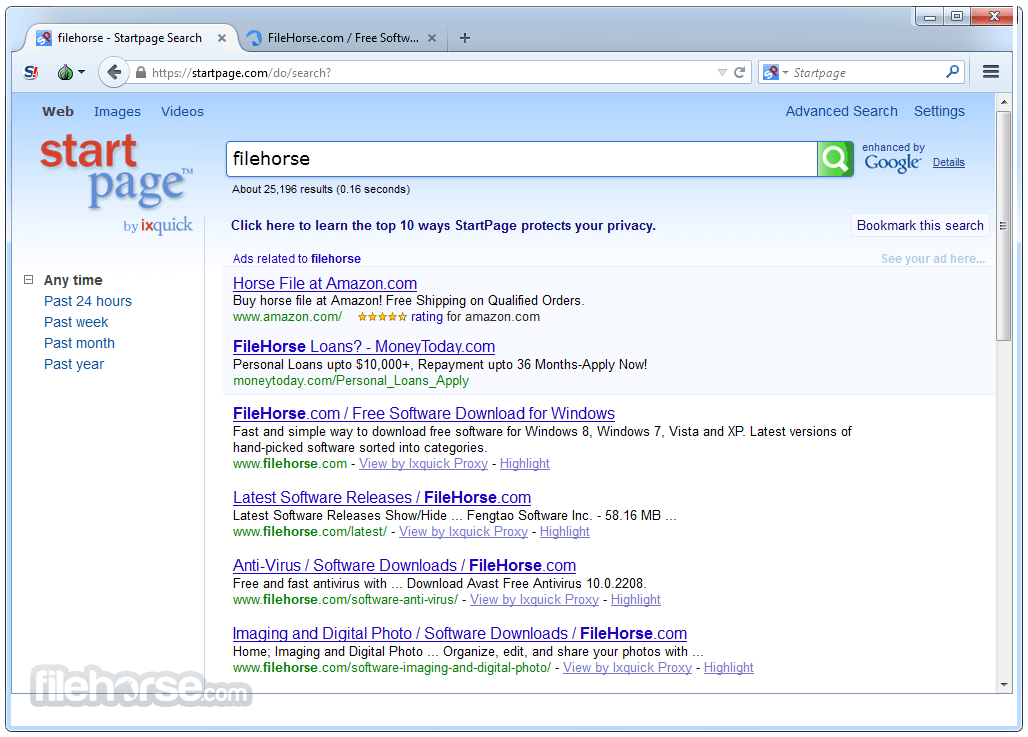Viewport: 1028px width, 737px height.
Task: Switch to Videos search
Action: (182, 111)
